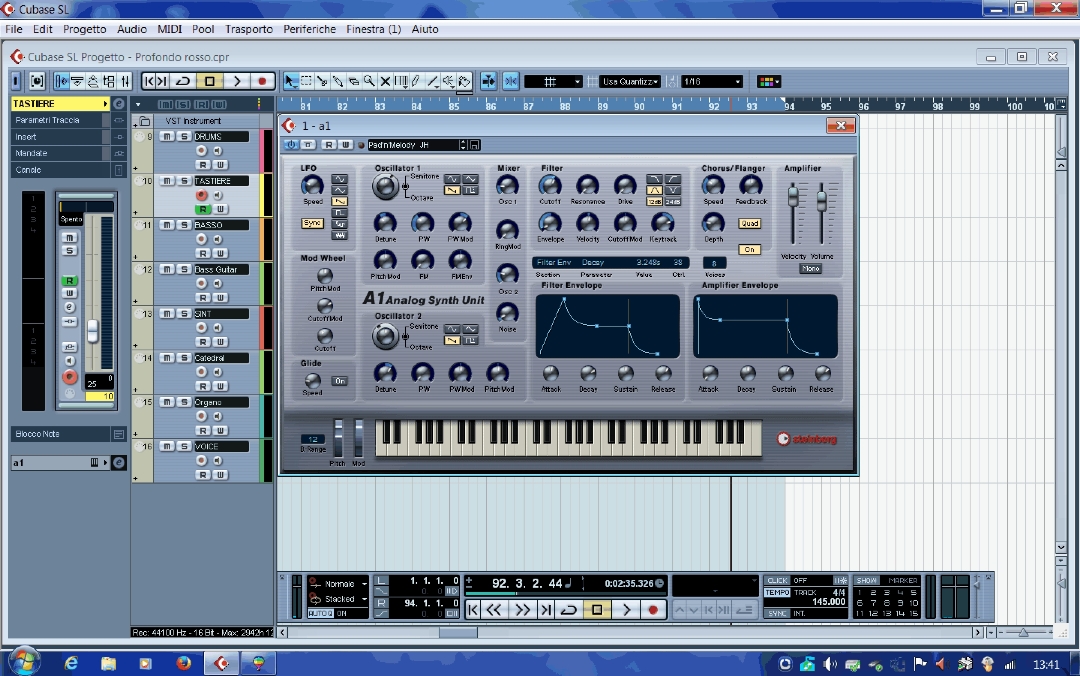
Task: Select square waveform for LFO
Action: pyautogui.click(x=340, y=212)
